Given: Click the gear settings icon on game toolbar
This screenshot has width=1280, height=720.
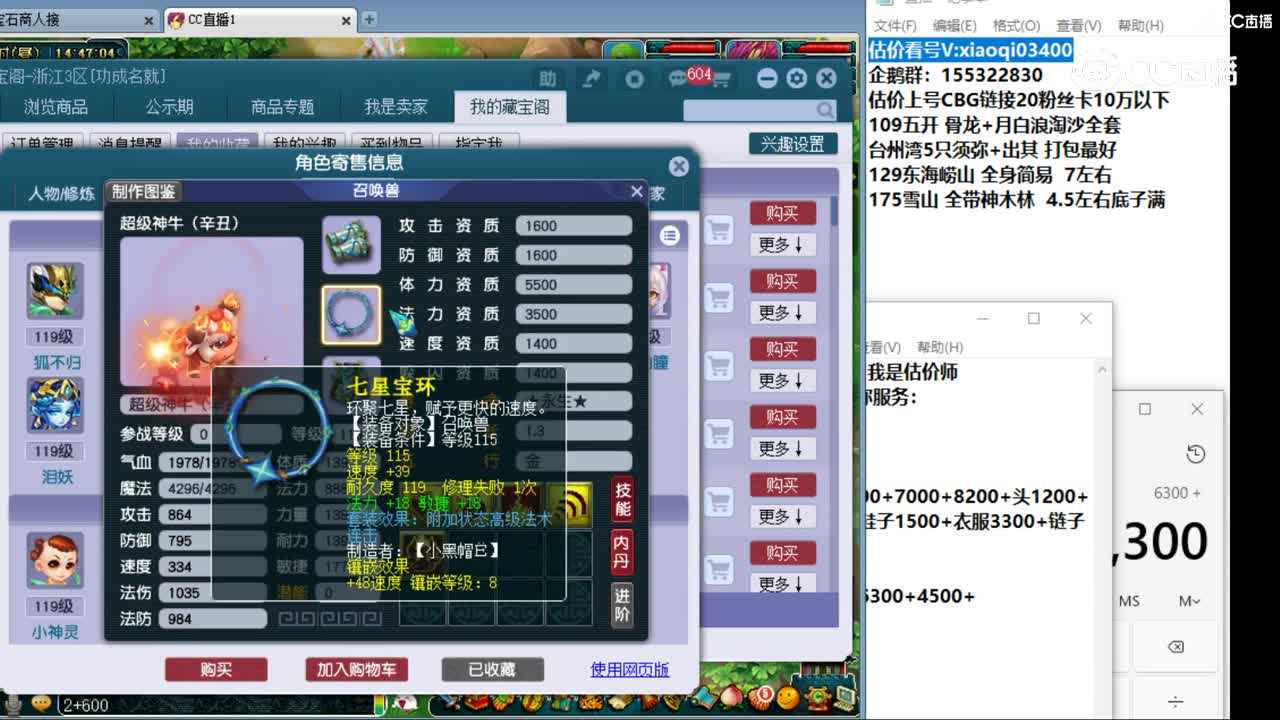Looking at the screenshot, I should click(796, 78).
